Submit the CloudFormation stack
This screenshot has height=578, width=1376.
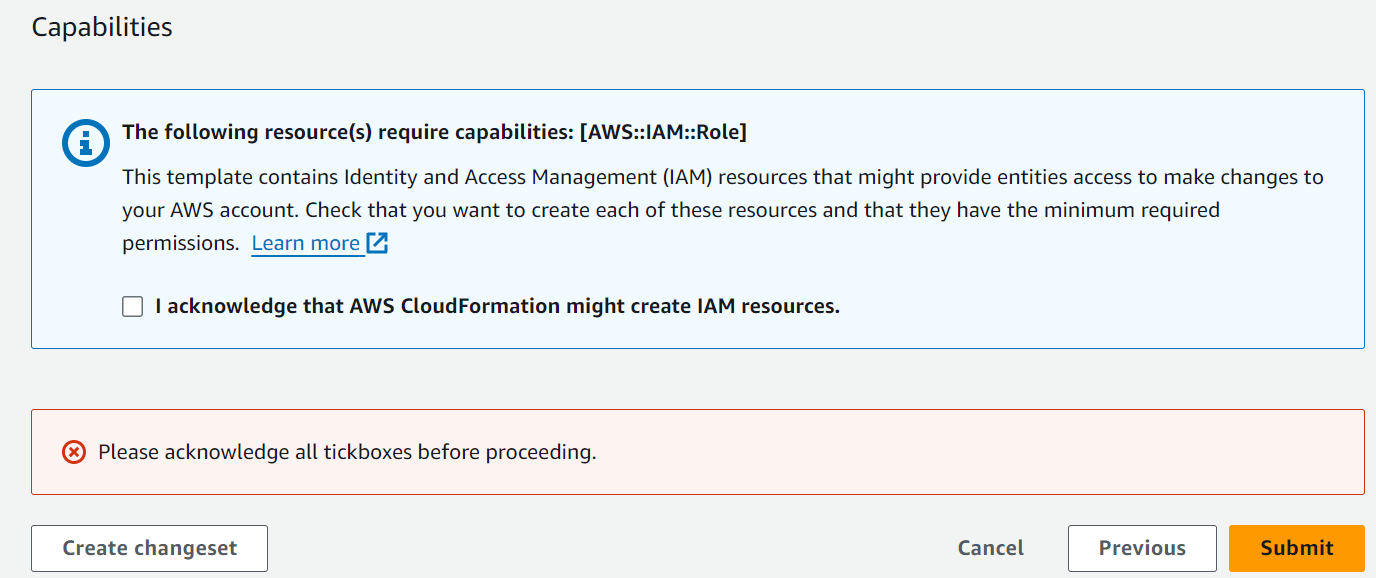pos(1296,548)
